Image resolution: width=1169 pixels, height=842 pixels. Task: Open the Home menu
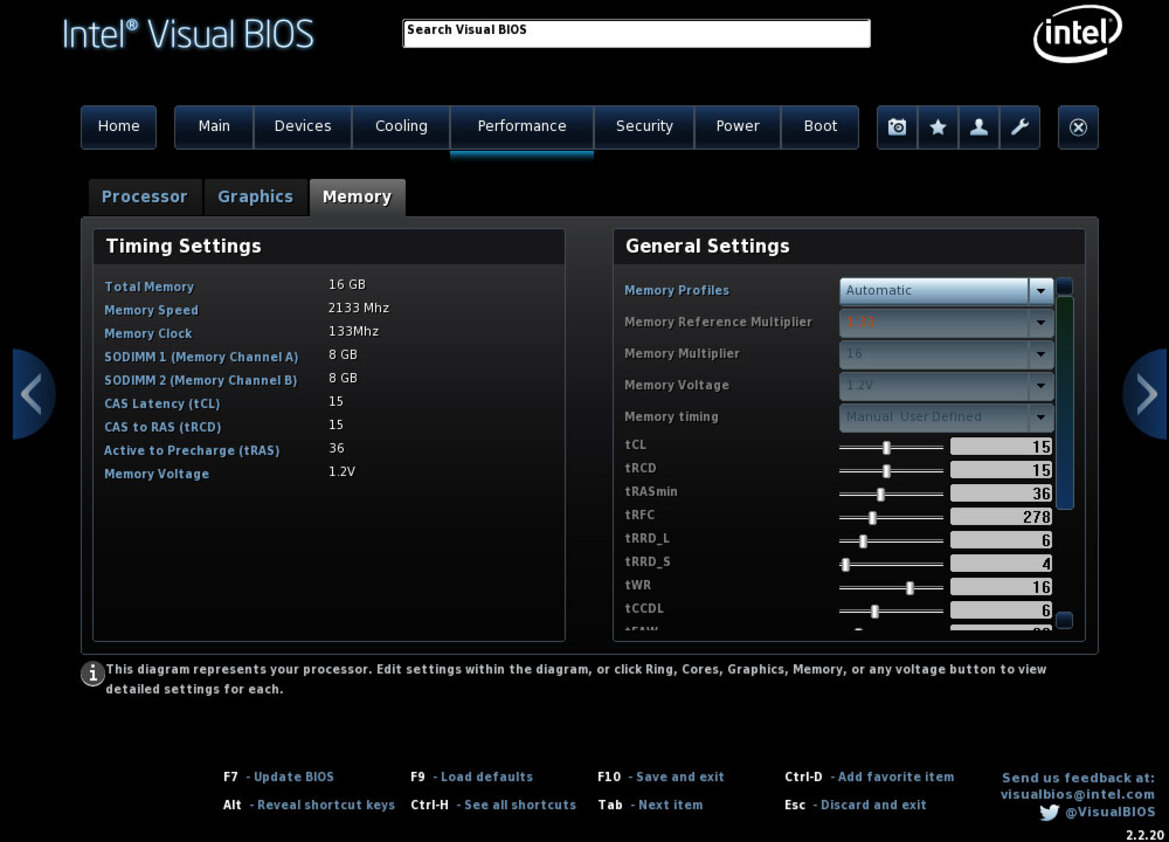[x=119, y=127]
